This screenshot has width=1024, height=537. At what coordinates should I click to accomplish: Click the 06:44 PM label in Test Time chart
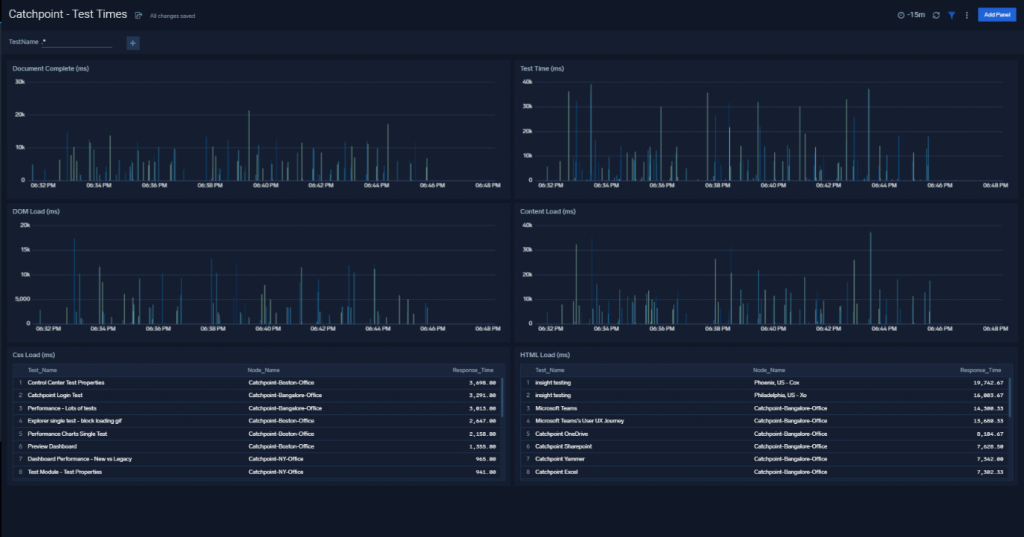coord(884,186)
